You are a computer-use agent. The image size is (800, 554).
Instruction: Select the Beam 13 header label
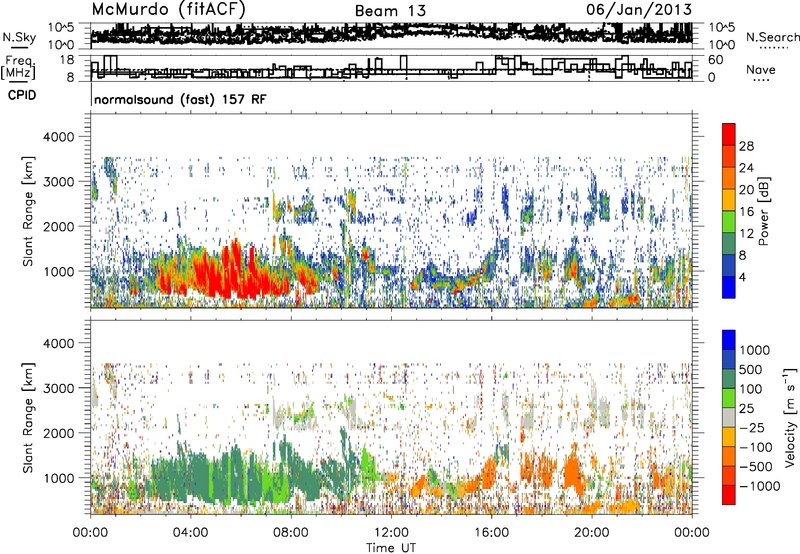tap(390, 11)
